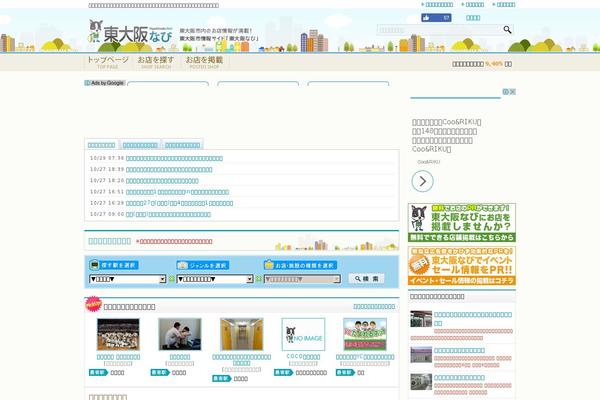Screen dimensions: 600x400
Task: Open the お店を掲載 navigation item
Action: click(204, 62)
